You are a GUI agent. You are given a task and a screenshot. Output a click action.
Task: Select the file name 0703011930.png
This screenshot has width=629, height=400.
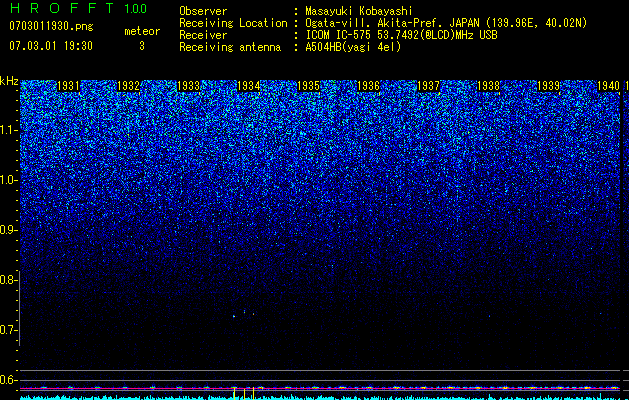(51, 26)
